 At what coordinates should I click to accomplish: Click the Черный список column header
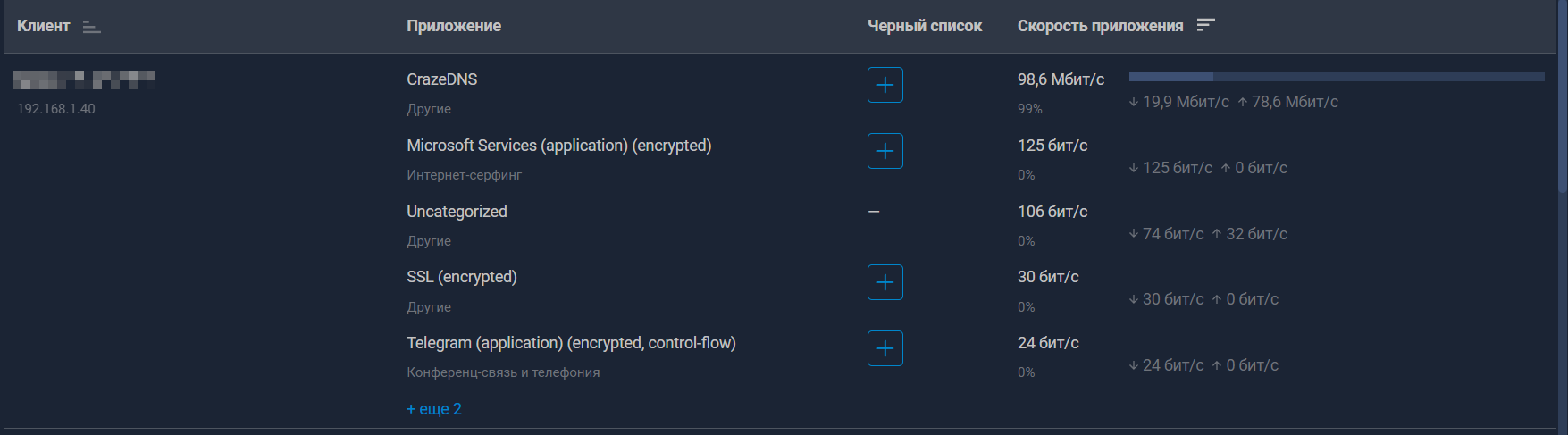coord(925,26)
